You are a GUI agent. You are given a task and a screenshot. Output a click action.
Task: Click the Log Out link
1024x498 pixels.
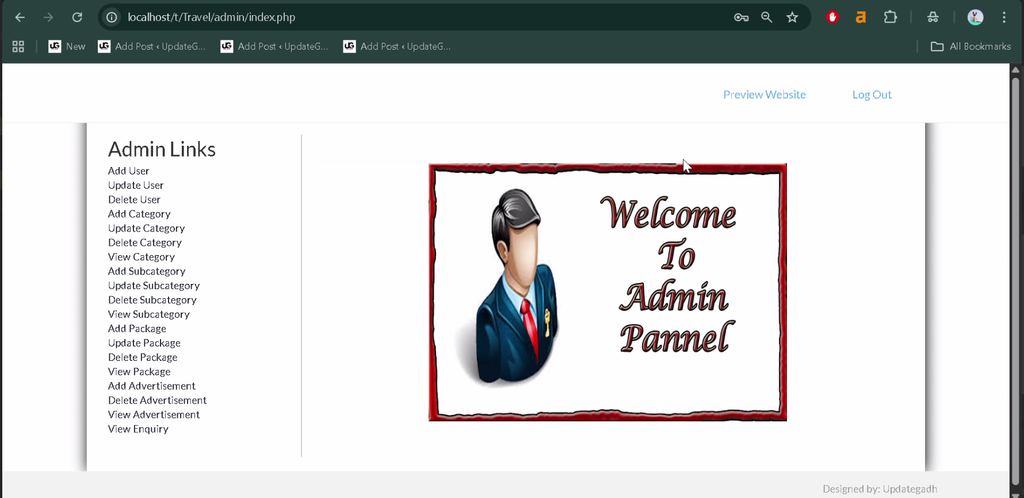(x=872, y=95)
